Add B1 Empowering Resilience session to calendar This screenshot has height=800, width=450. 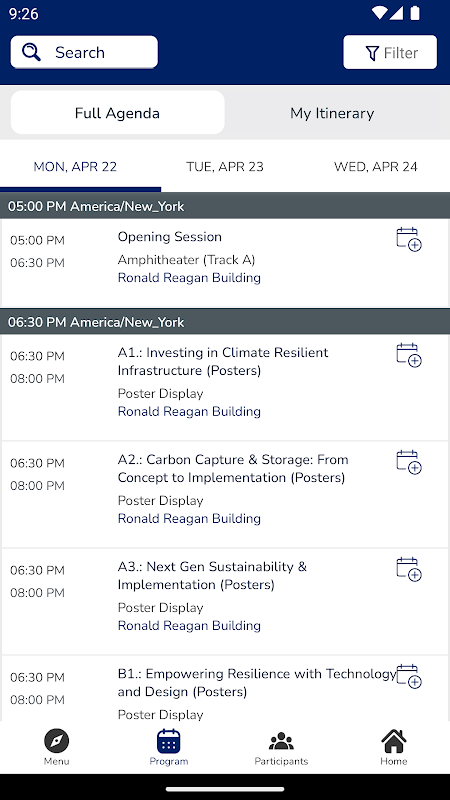tap(409, 677)
